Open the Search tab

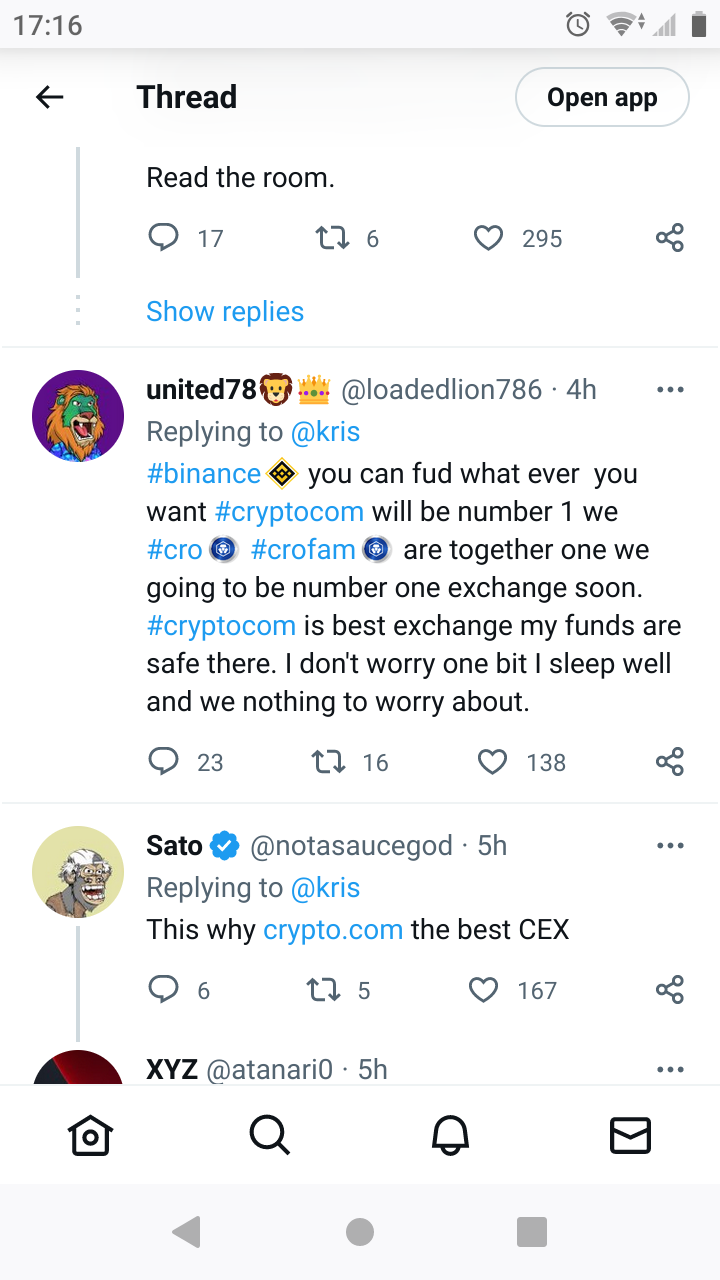[269, 1135]
